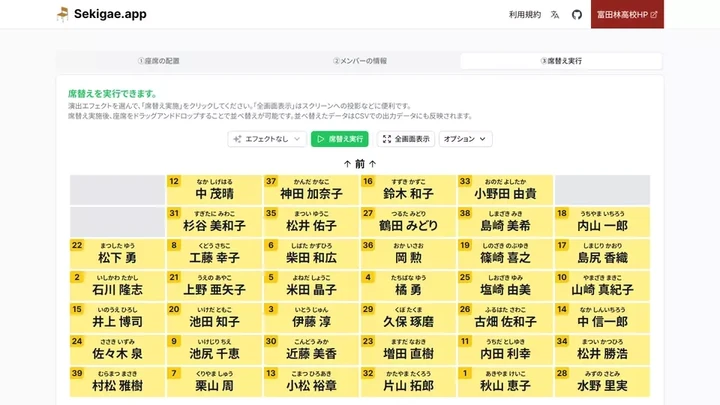
Task: Select seat 11 内田 利幸
Action: (505, 350)
